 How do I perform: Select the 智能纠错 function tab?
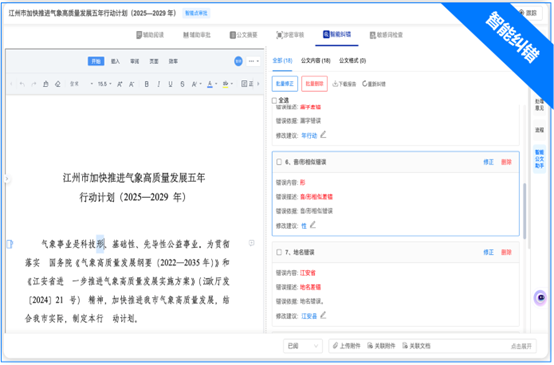pyautogui.click(x=337, y=34)
